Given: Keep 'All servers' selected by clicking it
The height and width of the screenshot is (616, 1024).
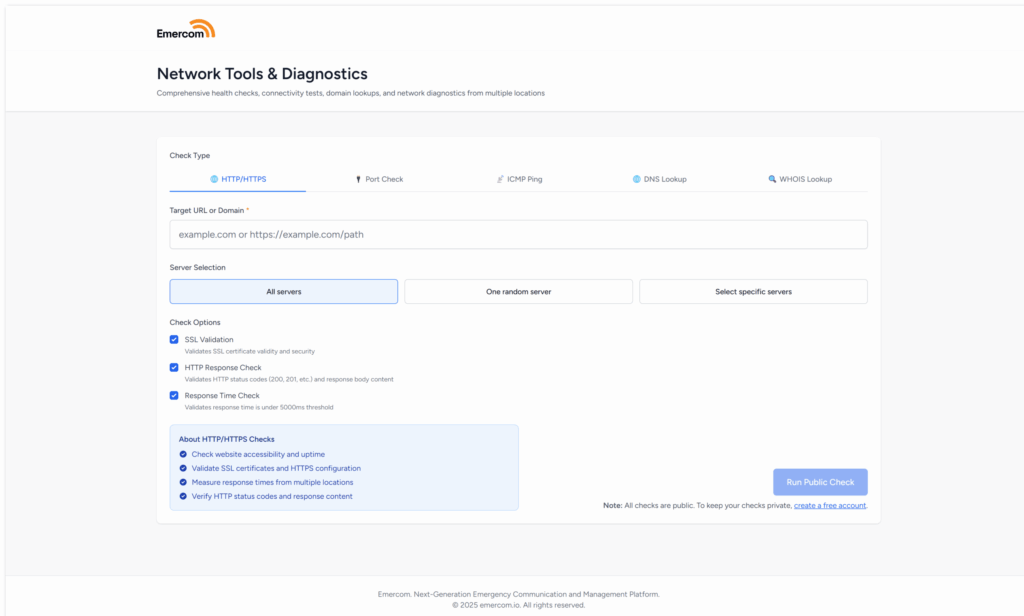Looking at the screenshot, I should (284, 291).
